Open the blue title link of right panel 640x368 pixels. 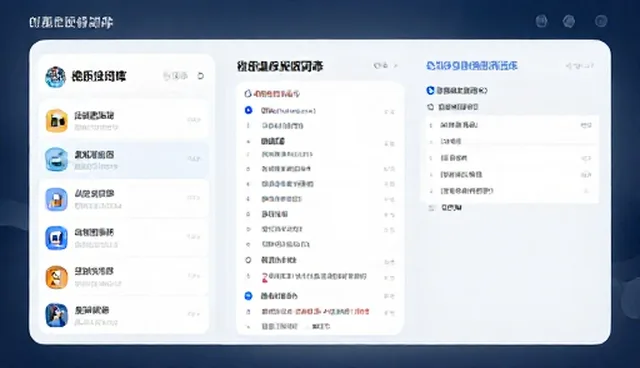click(472, 66)
